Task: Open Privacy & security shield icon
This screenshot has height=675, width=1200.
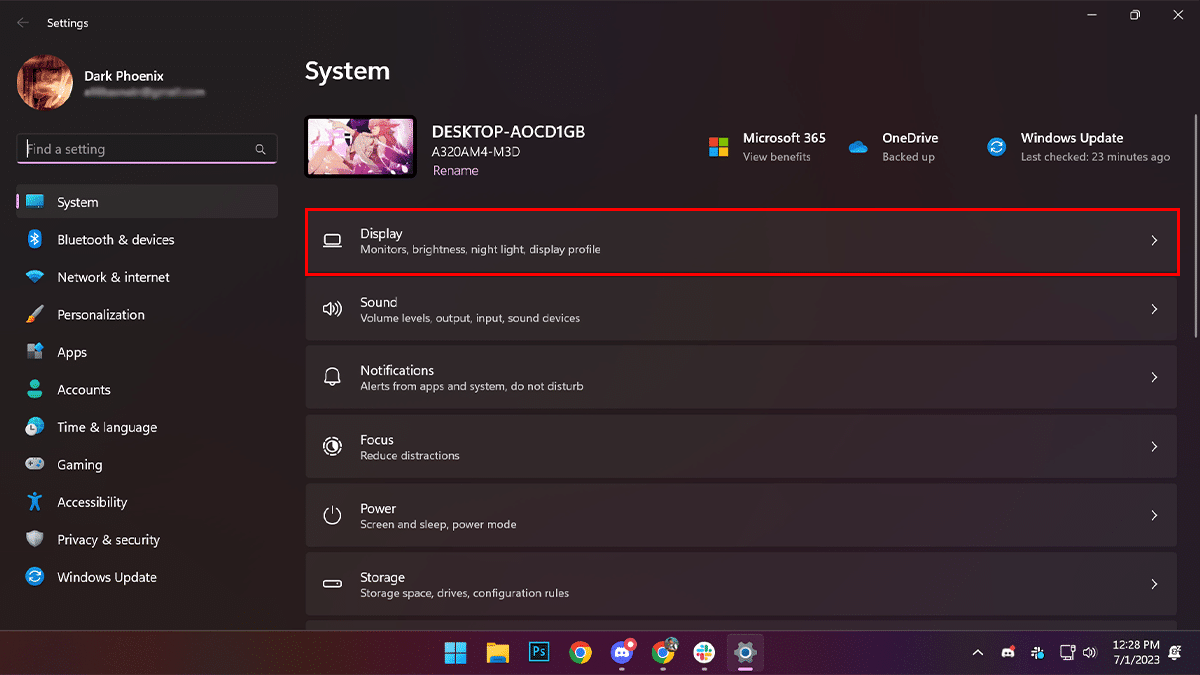Action: pyautogui.click(x=35, y=540)
